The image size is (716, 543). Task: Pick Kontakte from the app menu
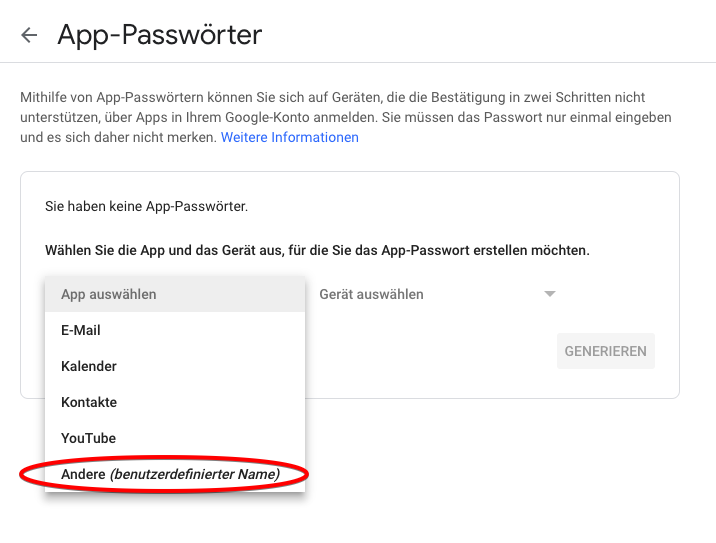[x=89, y=402]
